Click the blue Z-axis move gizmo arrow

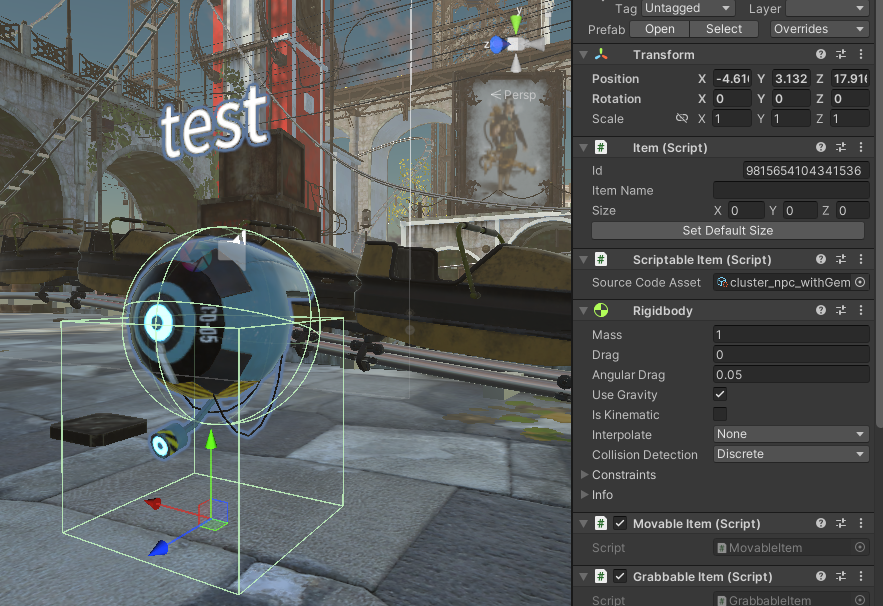pyautogui.click(x=159, y=547)
